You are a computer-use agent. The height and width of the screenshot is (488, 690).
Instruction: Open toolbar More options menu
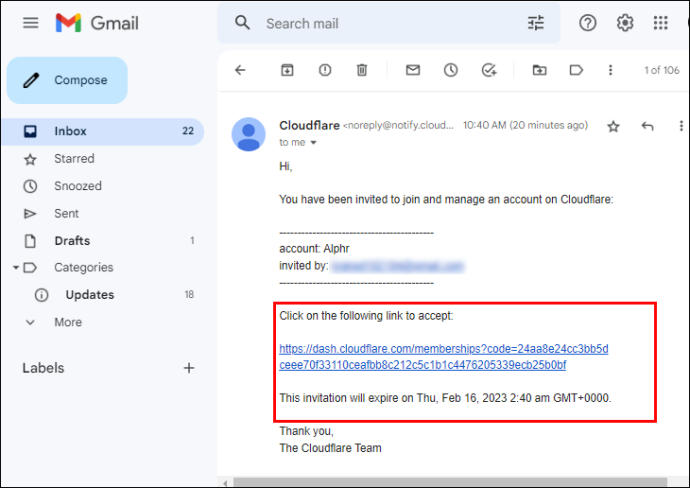[x=610, y=70]
